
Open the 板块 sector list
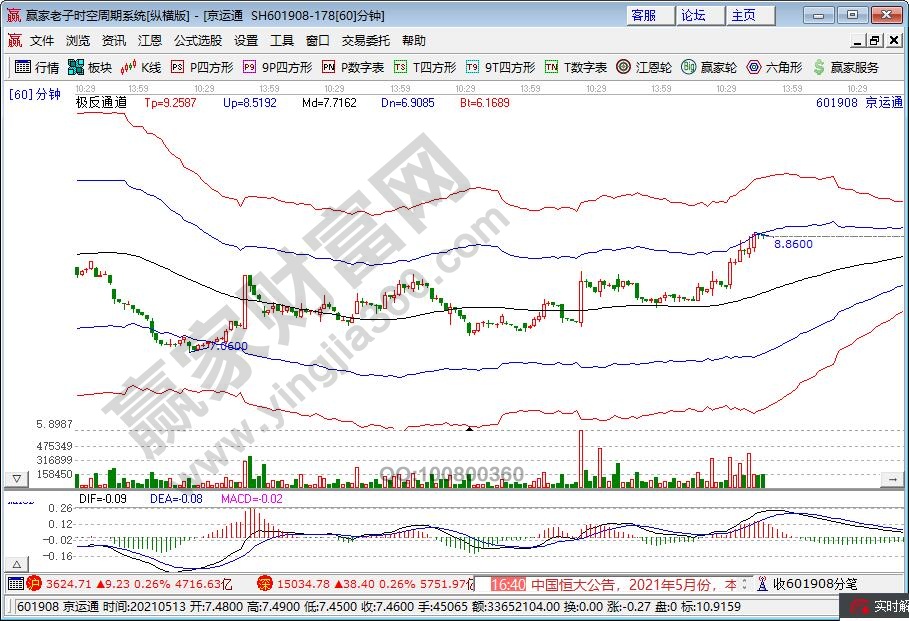[90, 67]
